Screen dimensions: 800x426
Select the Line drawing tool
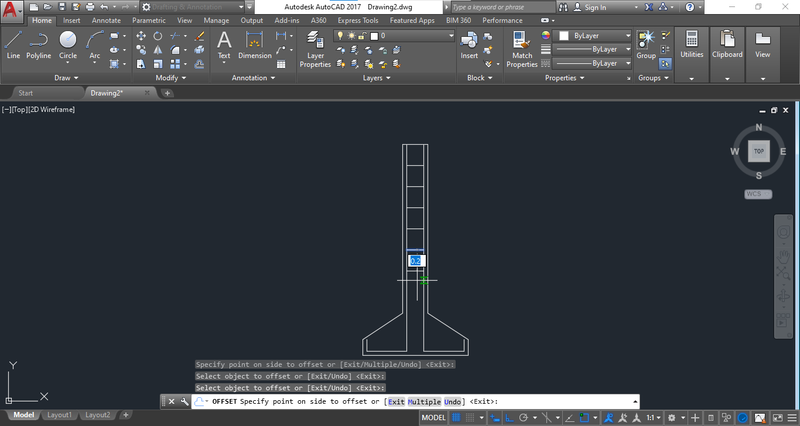(13, 44)
